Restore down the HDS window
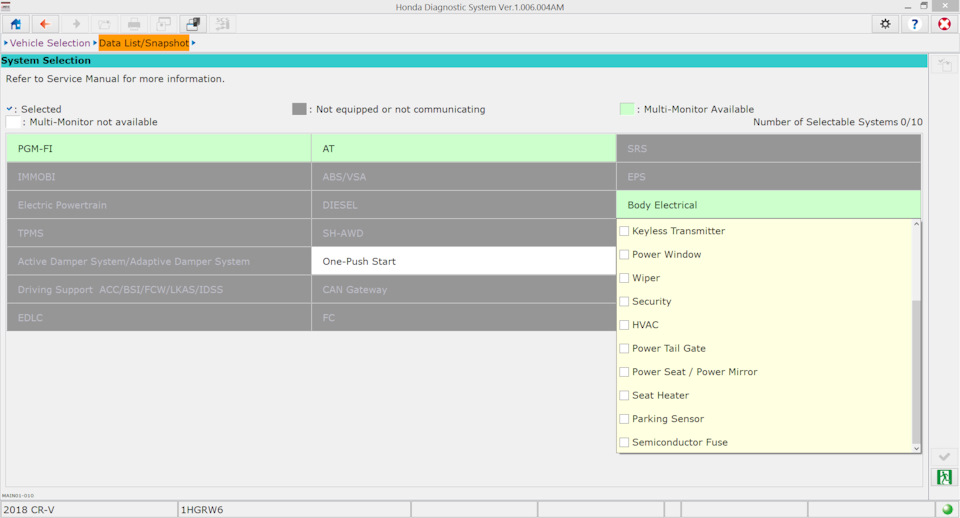This screenshot has height=518, width=960. [x=924, y=6]
